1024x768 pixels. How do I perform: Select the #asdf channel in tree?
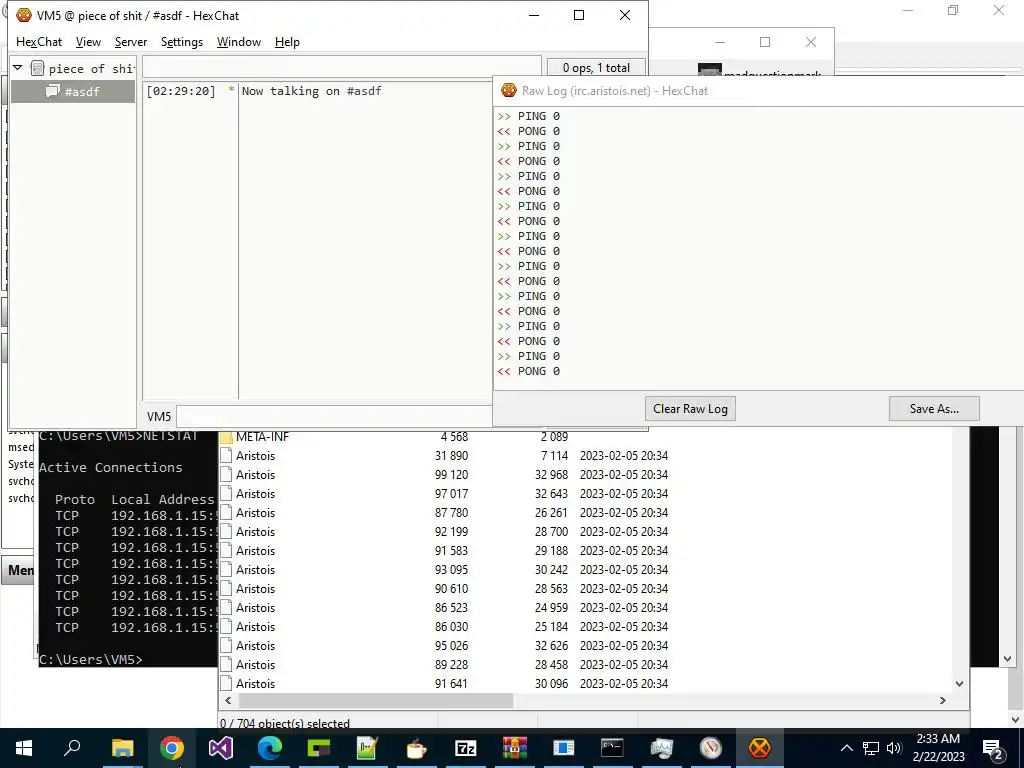73,91
